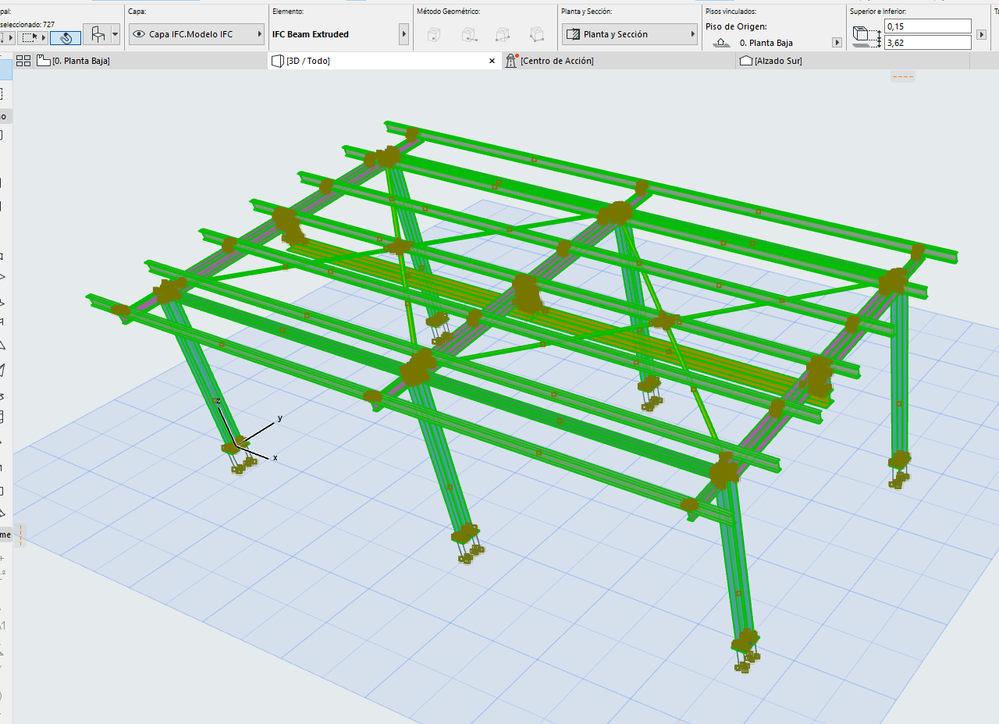This screenshot has height=724, width=999.
Task: Click the bottom elevation field showing 3,62
Action: (927, 42)
